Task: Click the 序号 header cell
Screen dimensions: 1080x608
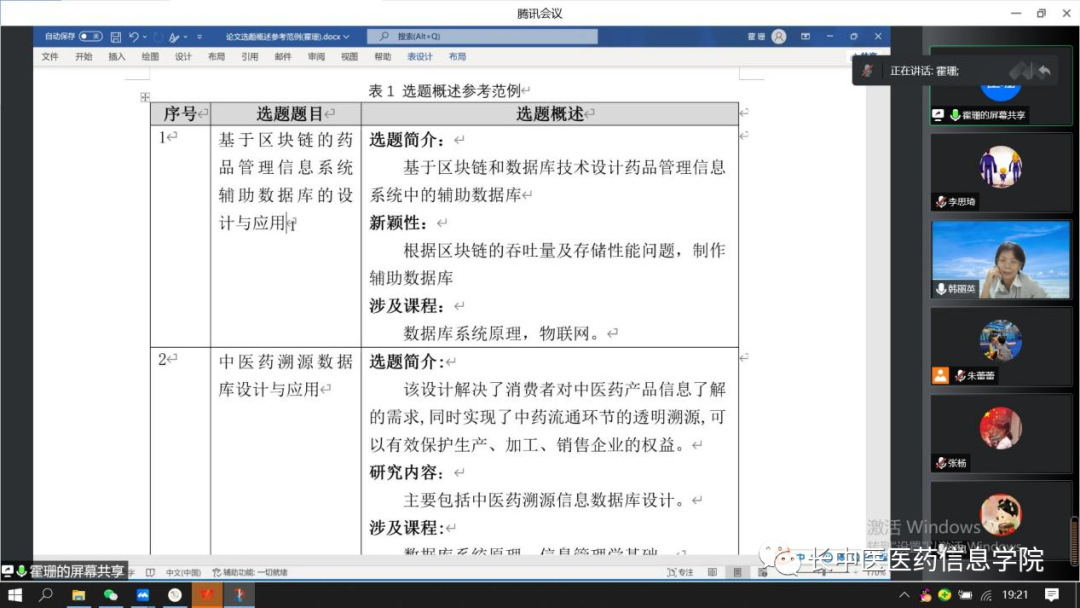Action: point(180,114)
